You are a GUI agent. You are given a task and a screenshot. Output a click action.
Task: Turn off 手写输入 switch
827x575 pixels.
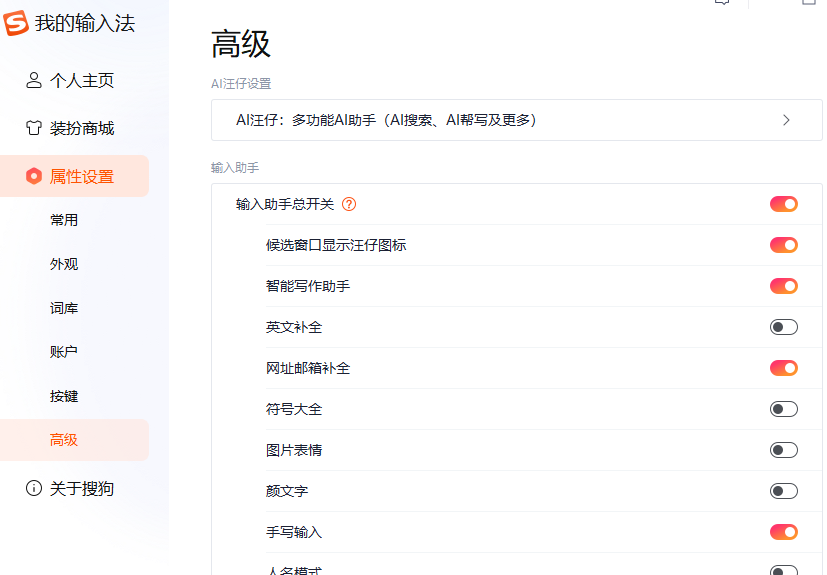784,532
